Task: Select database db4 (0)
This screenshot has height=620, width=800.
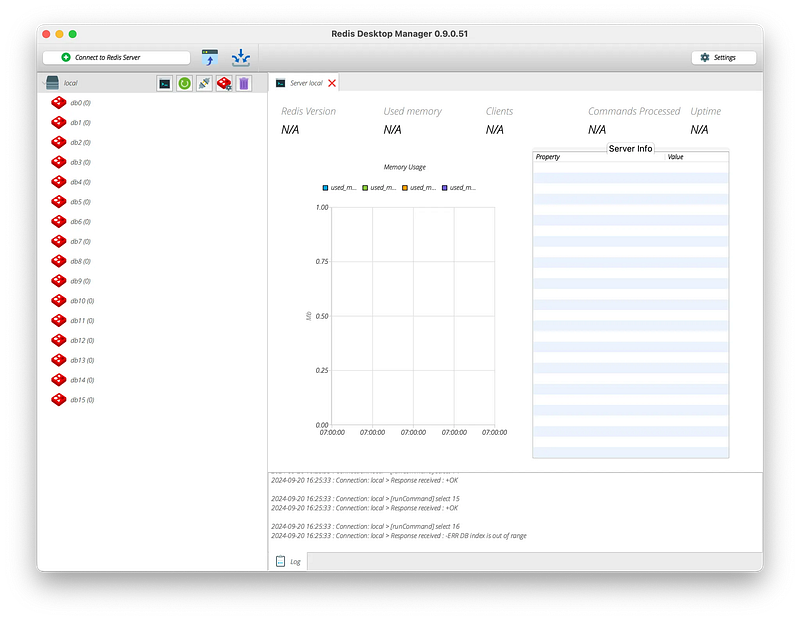Action: point(81,182)
